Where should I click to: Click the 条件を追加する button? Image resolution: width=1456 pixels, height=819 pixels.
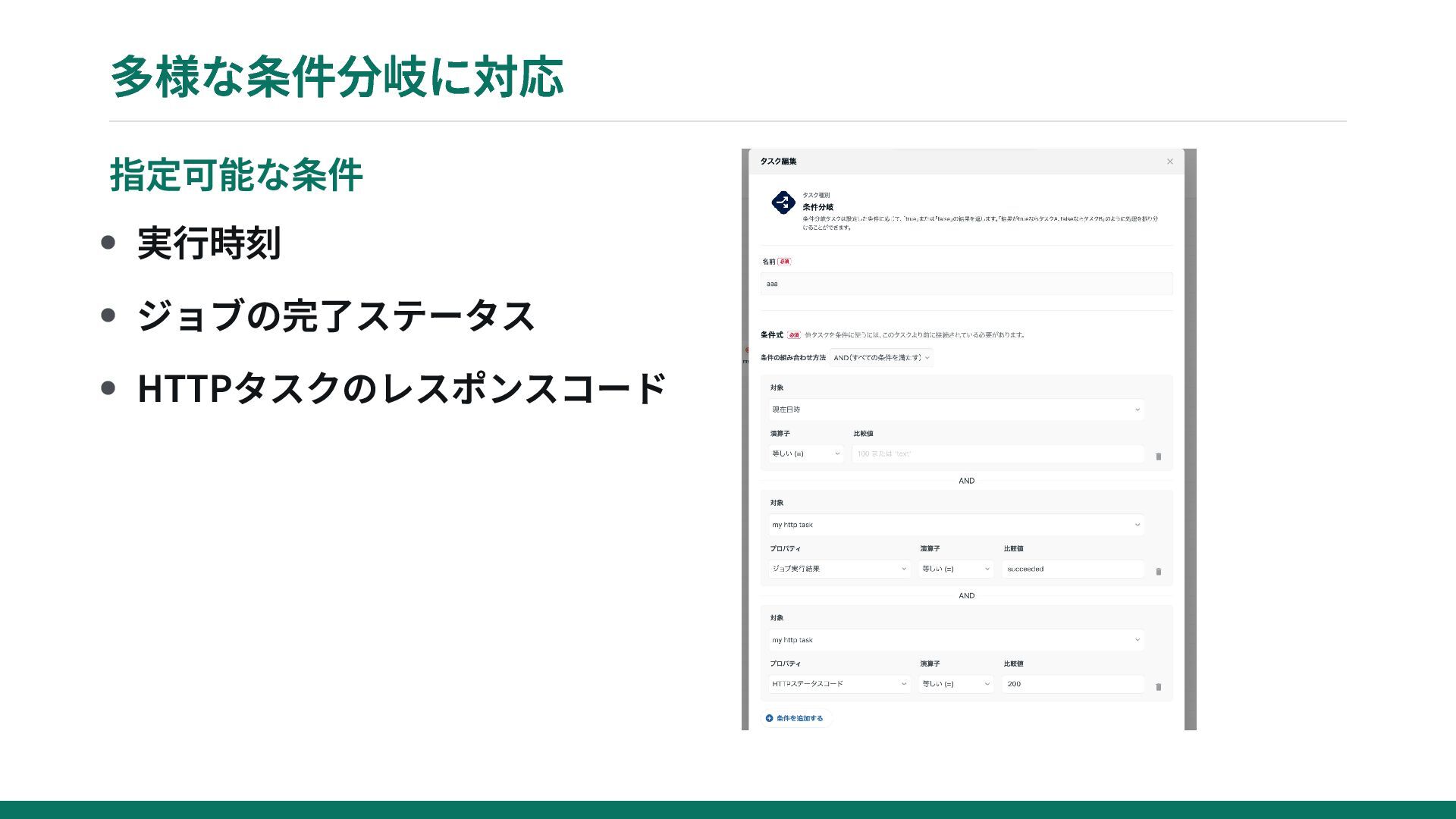point(795,718)
